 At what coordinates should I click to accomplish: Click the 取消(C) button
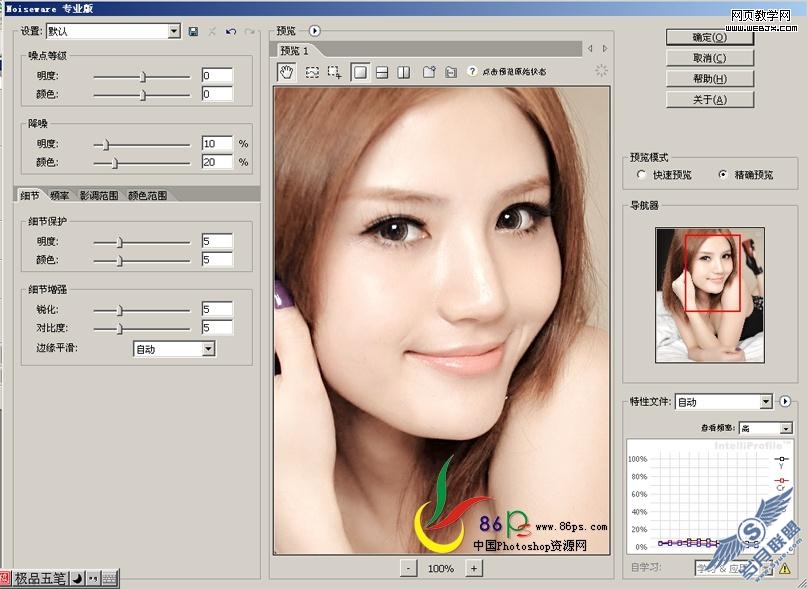tap(710, 58)
